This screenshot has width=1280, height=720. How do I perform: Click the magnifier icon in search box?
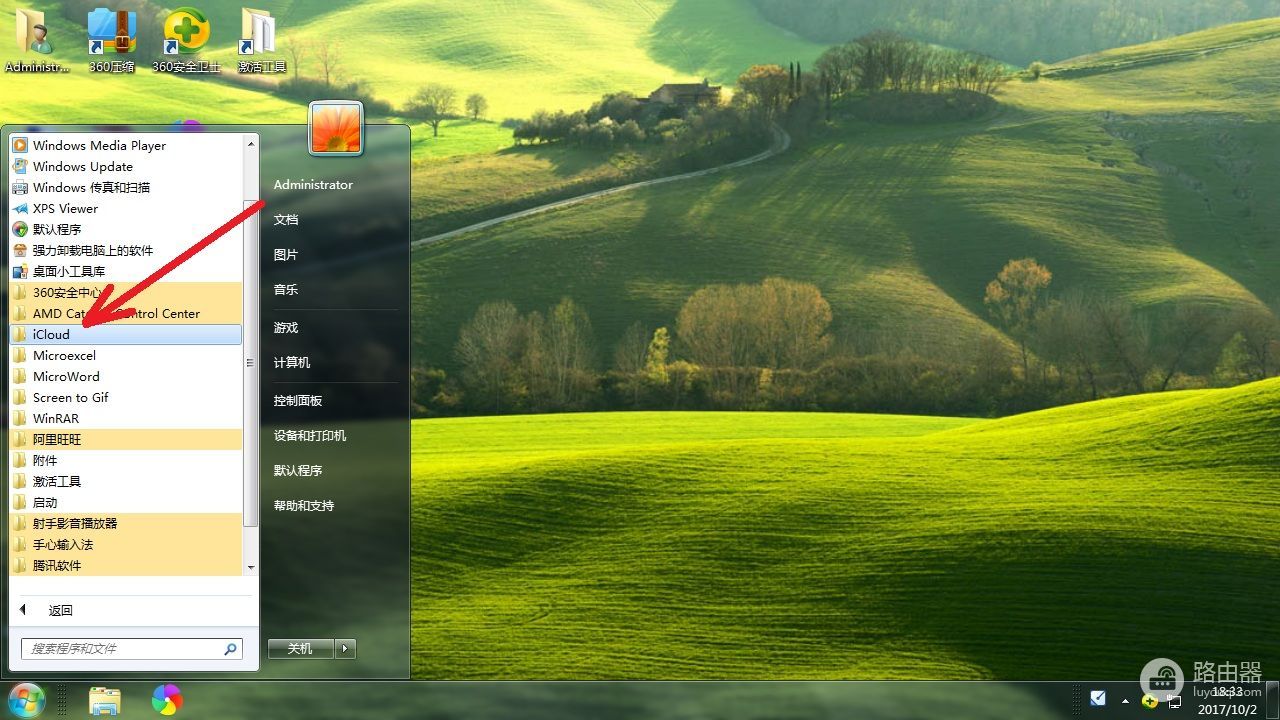231,648
